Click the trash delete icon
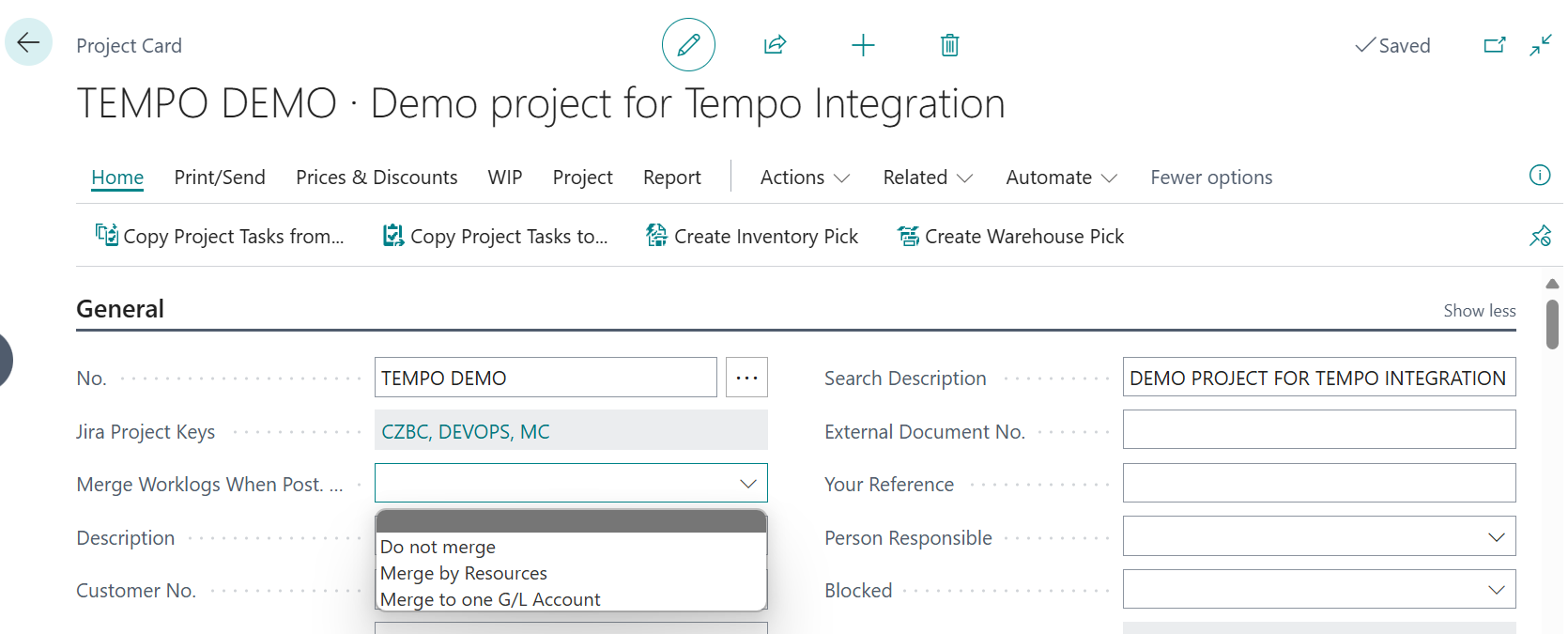Image resolution: width=1568 pixels, height=634 pixels. pos(949,45)
